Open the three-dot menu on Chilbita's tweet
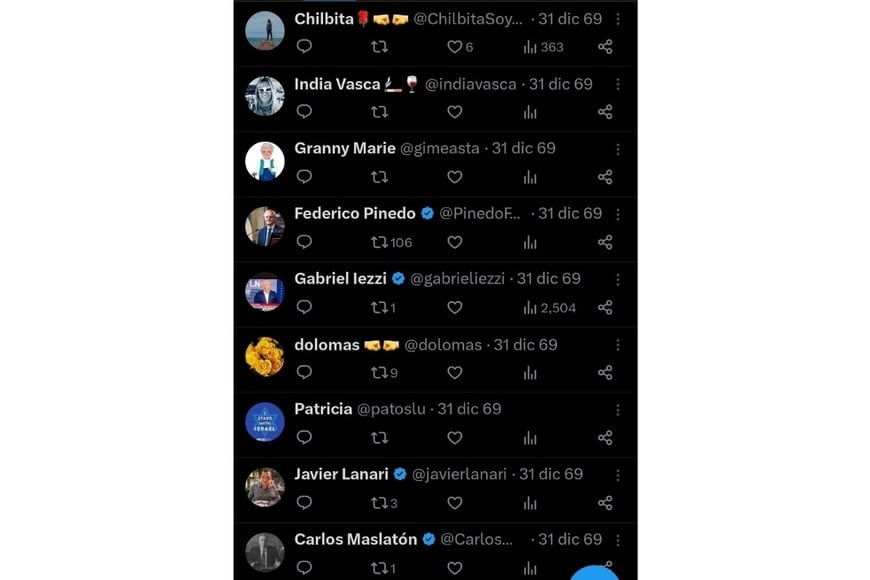The height and width of the screenshot is (580, 870). tap(618, 19)
